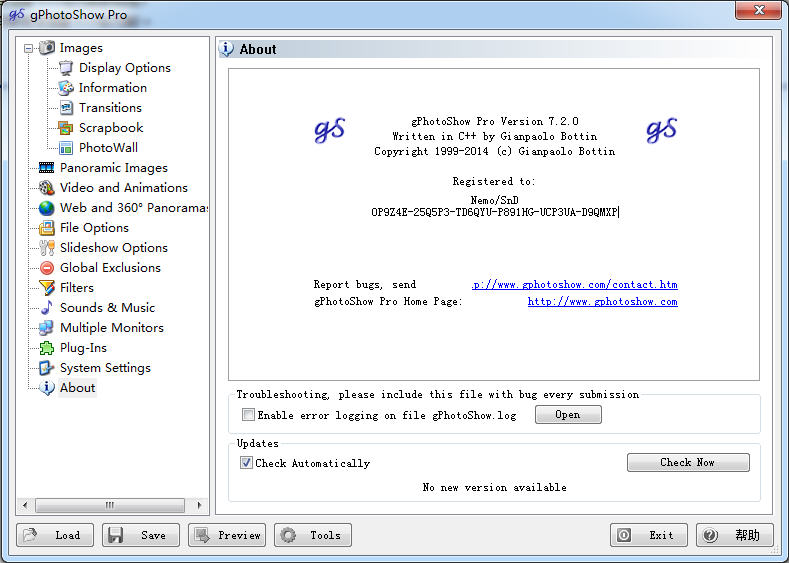The image size is (789, 563).
Task: Open the Transitions settings page
Action: point(110,108)
